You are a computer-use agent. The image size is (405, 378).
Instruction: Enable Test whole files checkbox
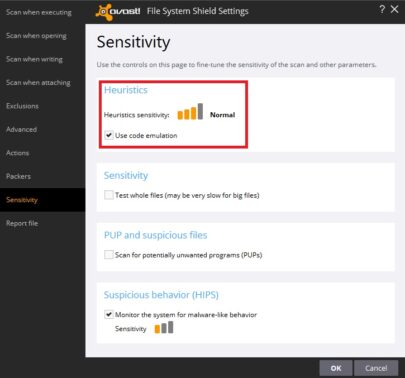pos(109,195)
